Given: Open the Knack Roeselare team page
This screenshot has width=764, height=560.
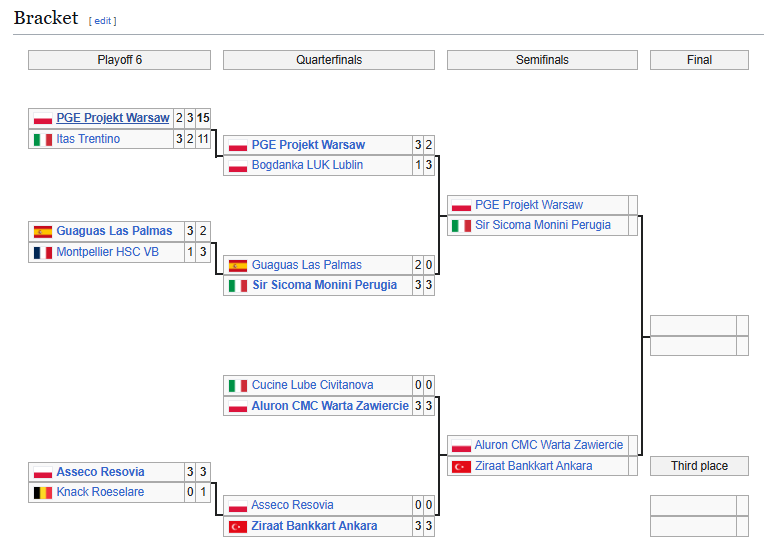Looking at the screenshot, I should 100,492.
